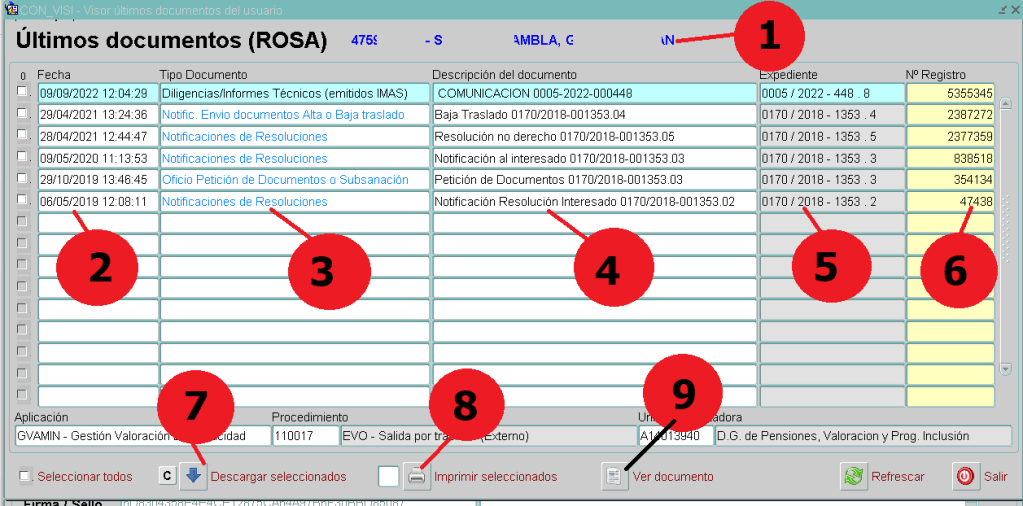The image size is (1023, 506).
Task: Select the checkbox for the 06/05/2019 row
Action: pos(23,201)
